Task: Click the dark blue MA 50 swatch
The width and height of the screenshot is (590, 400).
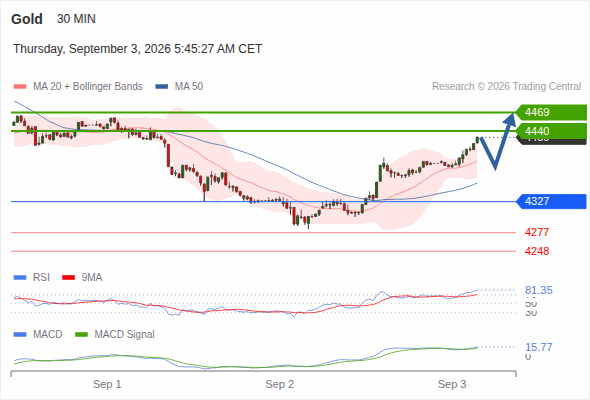Action: [x=162, y=87]
